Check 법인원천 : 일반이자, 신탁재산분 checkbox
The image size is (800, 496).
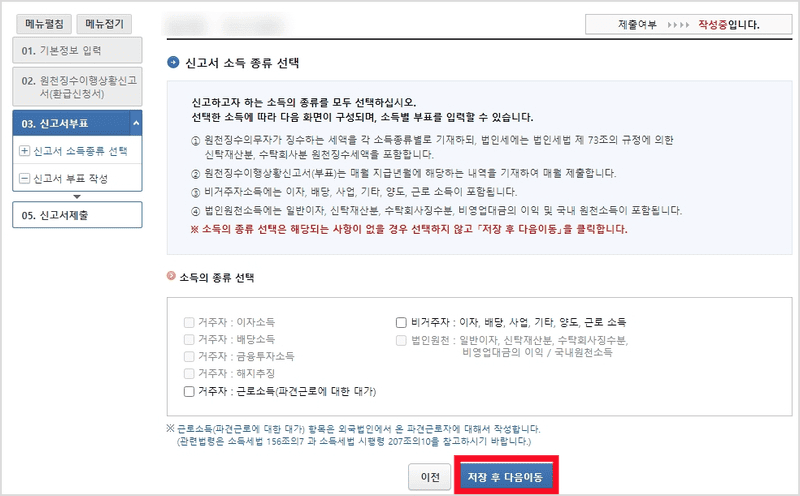(x=401, y=340)
